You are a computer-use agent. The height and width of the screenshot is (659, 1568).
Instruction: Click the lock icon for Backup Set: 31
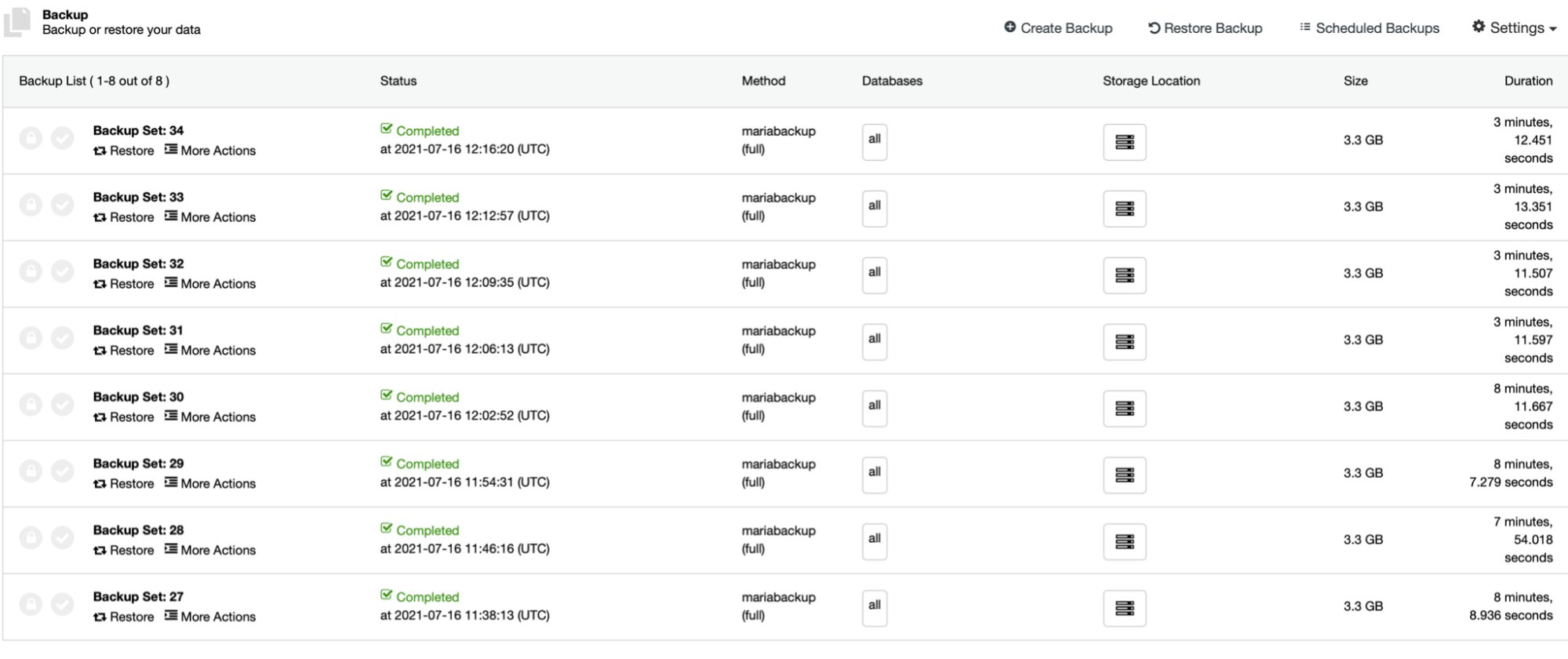31,339
